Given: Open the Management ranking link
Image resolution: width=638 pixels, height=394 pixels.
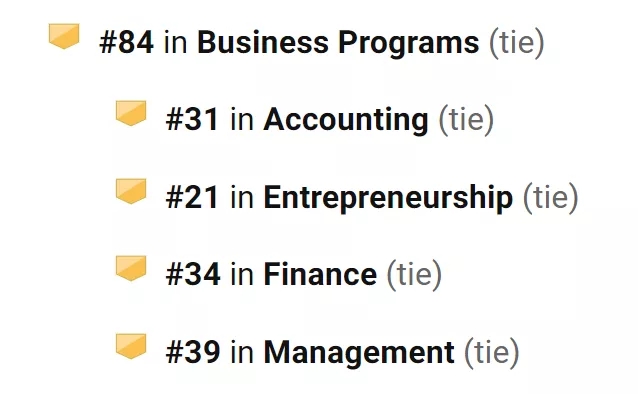Looking at the screenshot, I should tap(359, 352).
